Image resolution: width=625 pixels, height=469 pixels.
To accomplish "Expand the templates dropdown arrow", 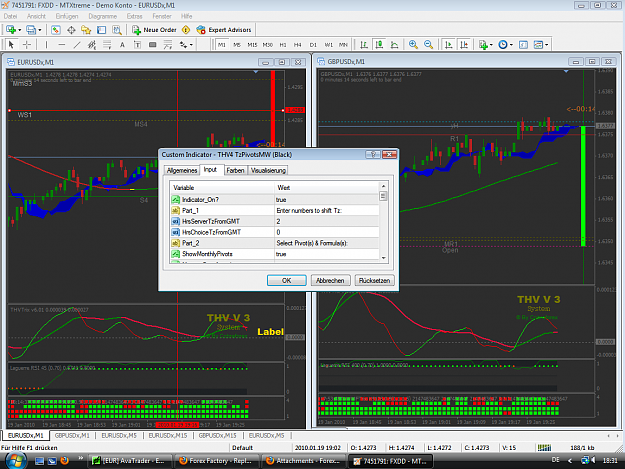I will 546,45.
